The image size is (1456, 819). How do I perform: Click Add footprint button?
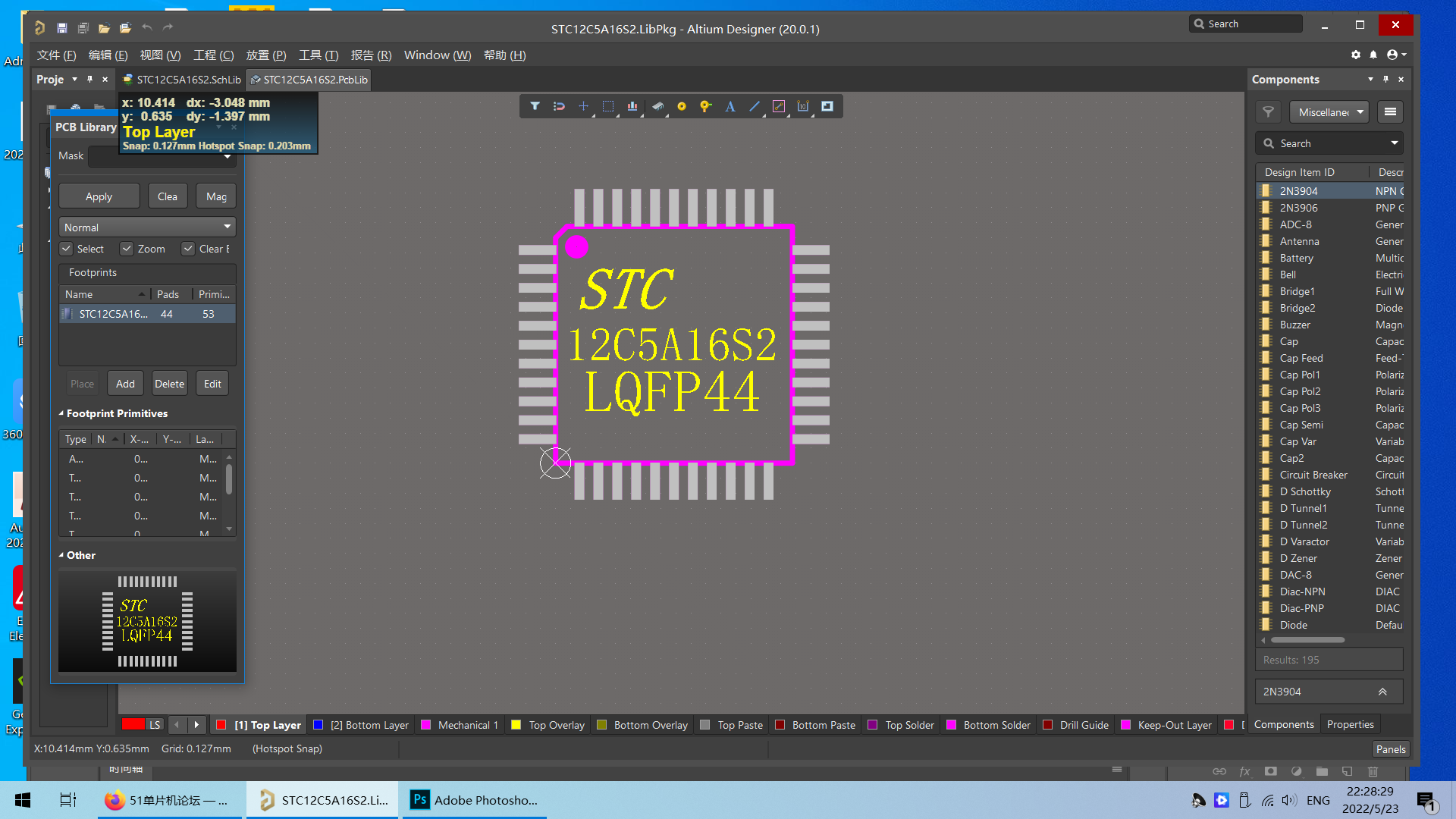point(125,384)
